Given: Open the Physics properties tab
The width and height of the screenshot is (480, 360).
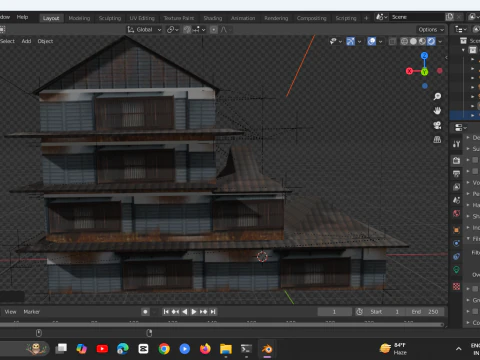Looking at the screenshot, I should pyautogui.click(x=456, y=243).
